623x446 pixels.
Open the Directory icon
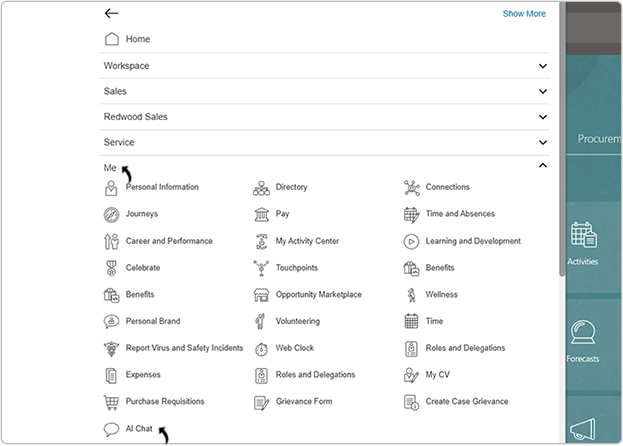click(261, 187)
